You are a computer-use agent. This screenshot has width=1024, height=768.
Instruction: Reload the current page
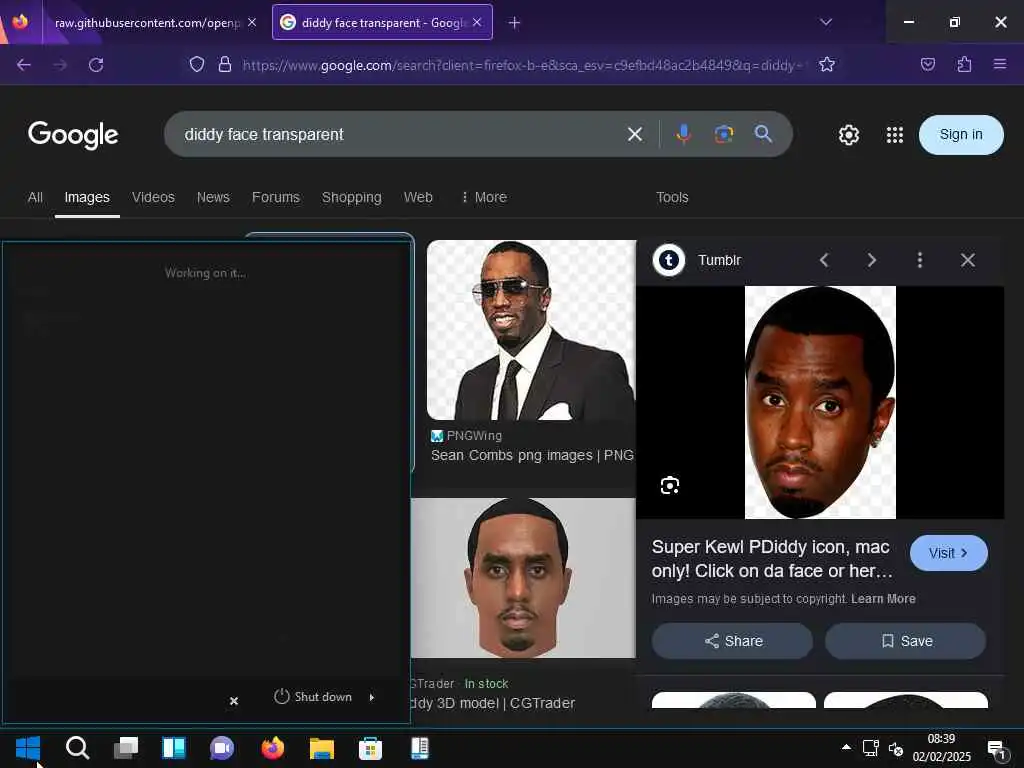[x=96, y=65]
